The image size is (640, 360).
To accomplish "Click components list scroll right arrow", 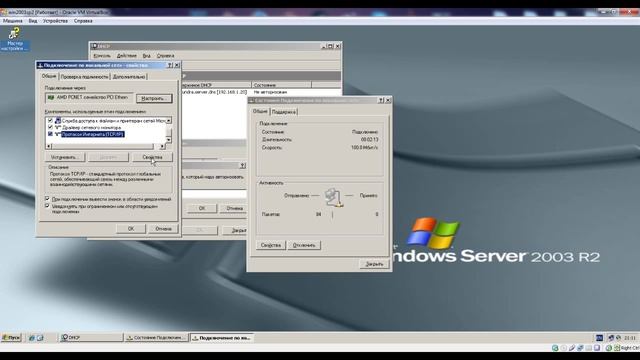I will tap(162, 146).
